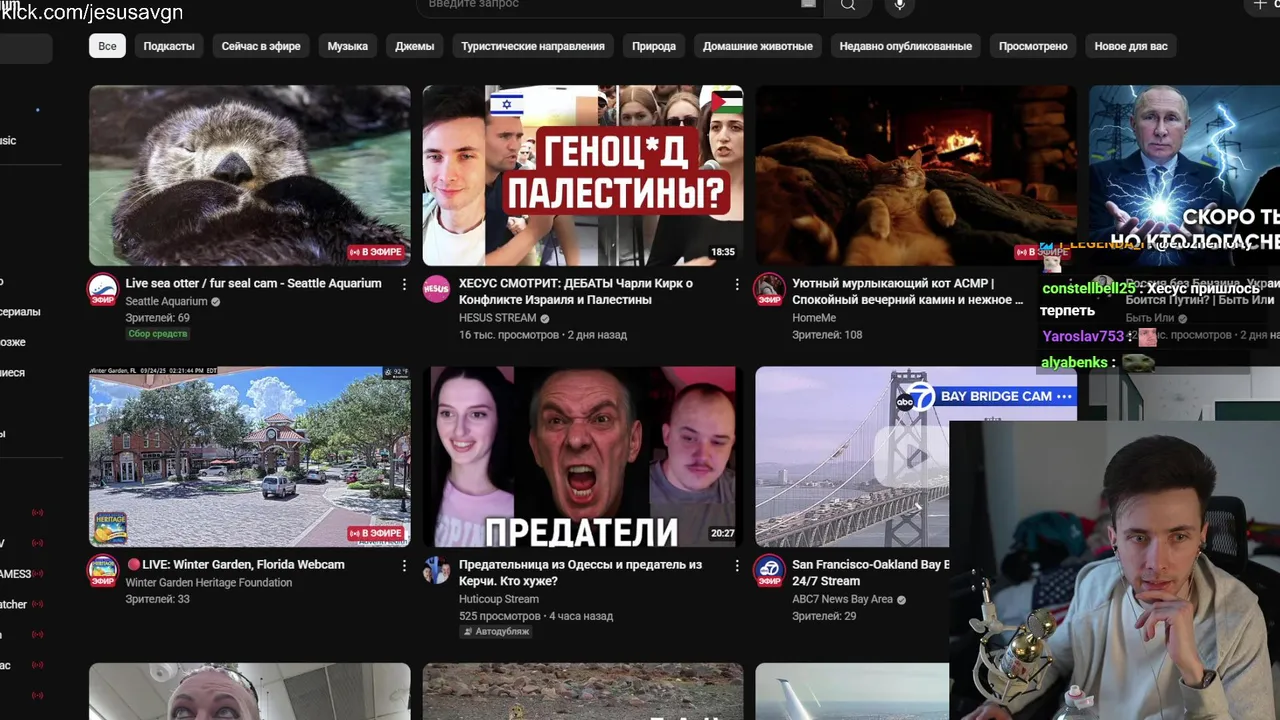Screen dimensions: 1280x720
Task: Select the Музыка filter chip
Action: point(348,46)
